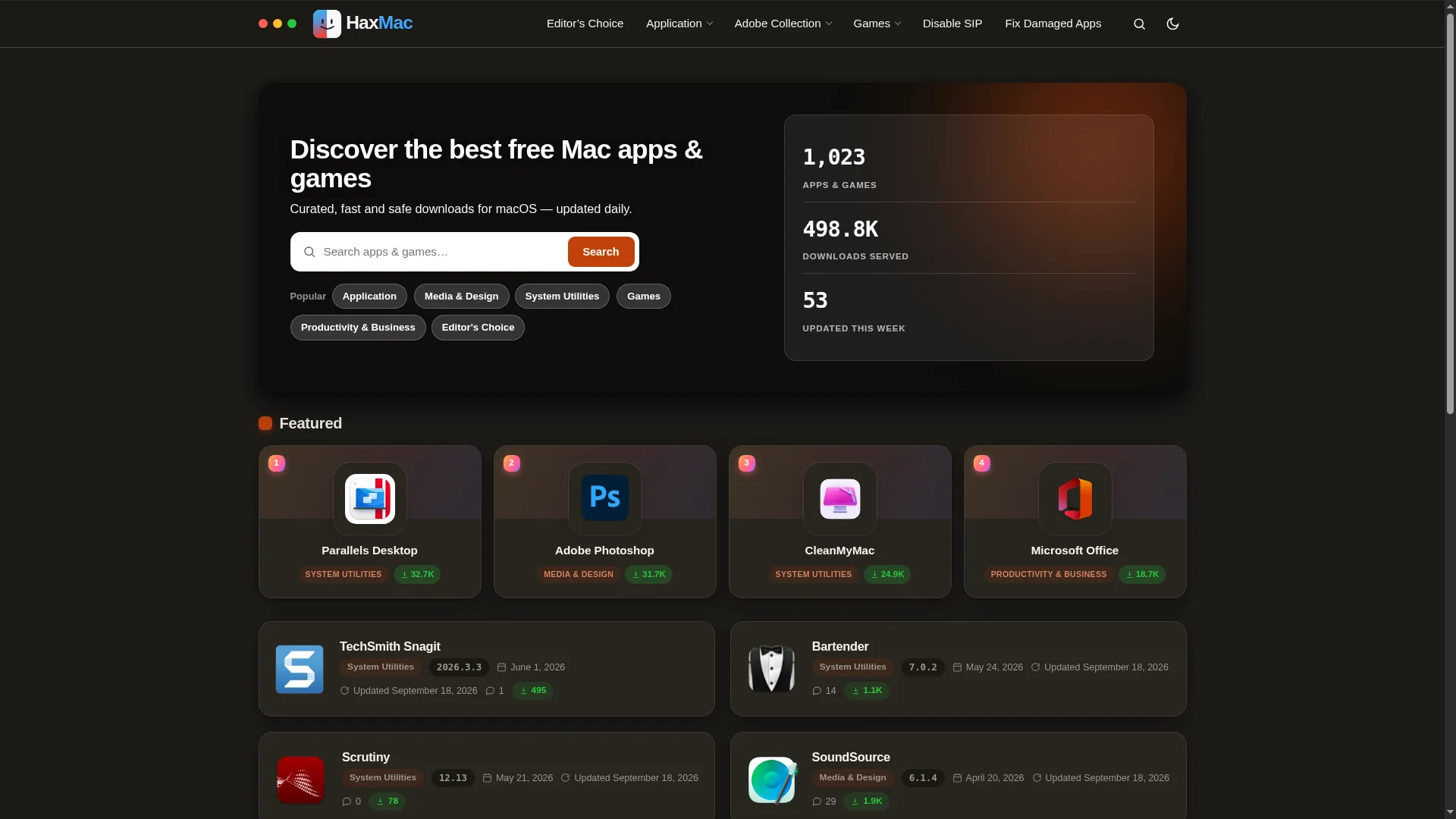Open the Bartender tuxedo icon
The image size is (1456, 819).
coord(771,669)
